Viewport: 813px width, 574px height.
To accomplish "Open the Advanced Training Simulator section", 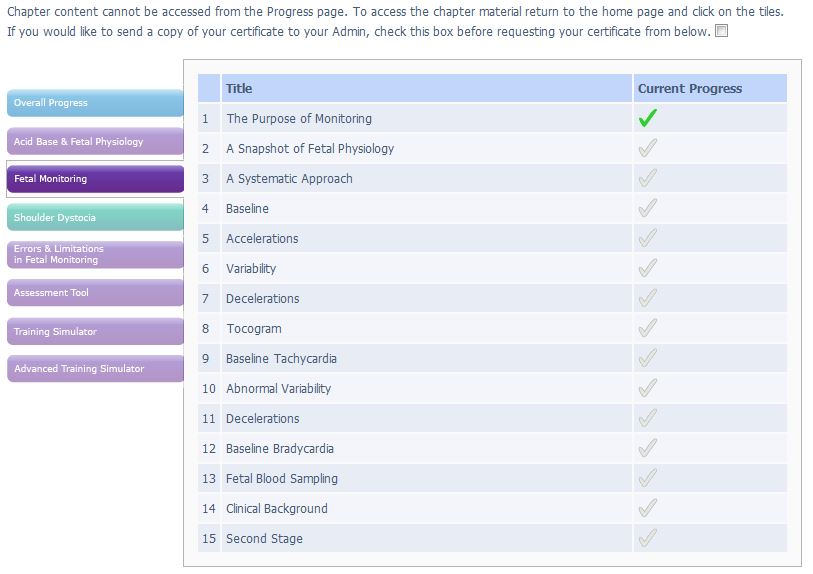I will (95, 369).
